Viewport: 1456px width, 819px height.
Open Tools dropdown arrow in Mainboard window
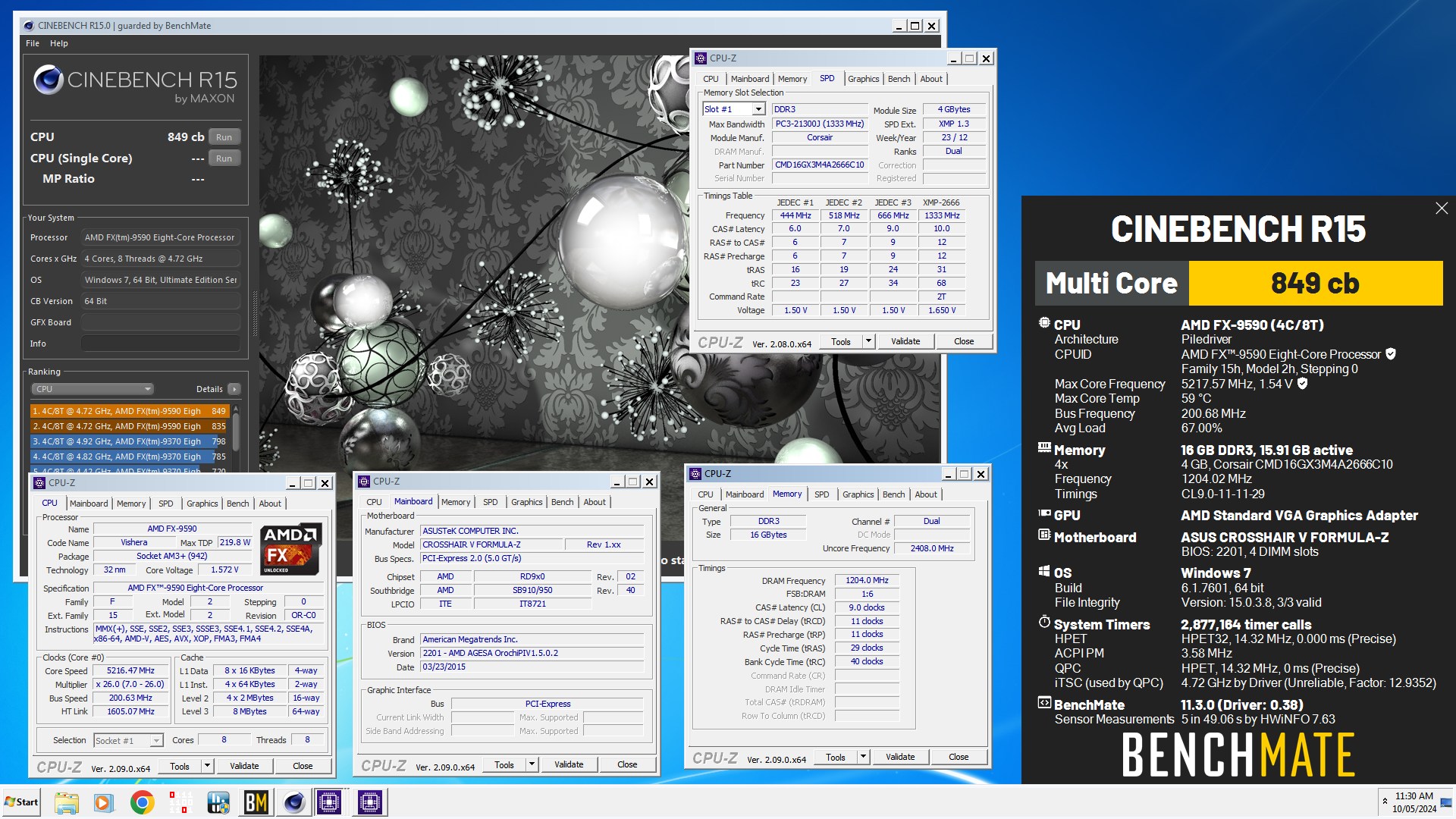pos(532,764)
